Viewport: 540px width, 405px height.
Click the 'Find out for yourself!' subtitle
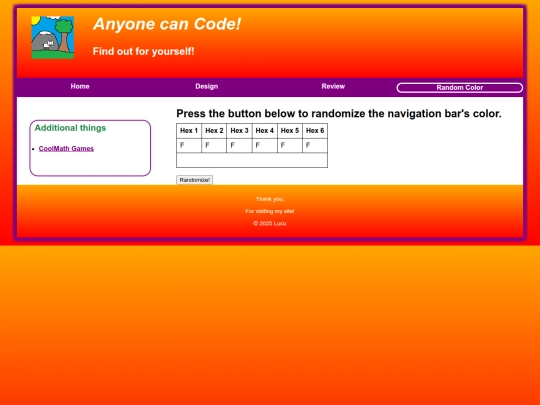pyautogui.click(x=144, y=51)
